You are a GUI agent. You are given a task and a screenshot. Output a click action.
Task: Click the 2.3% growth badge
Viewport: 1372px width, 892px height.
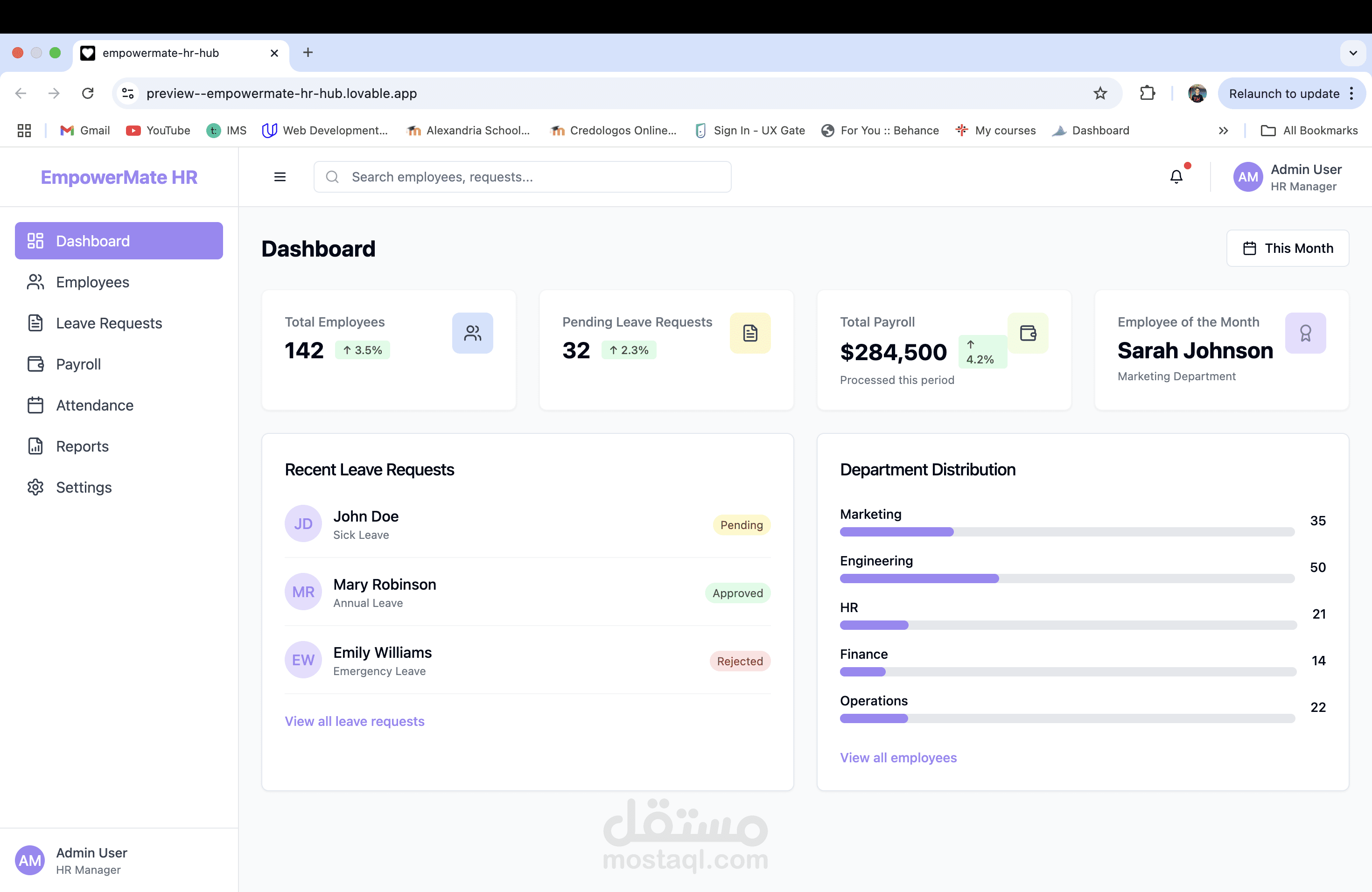tap(628, 350)
